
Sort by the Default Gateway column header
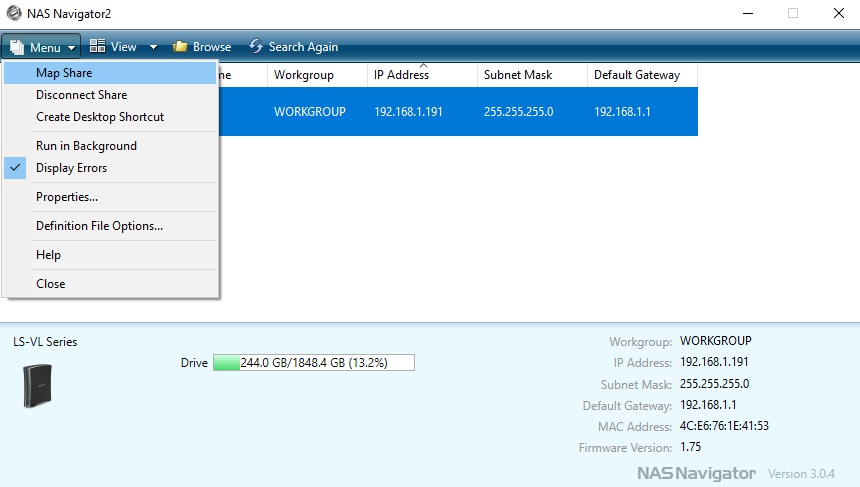click(x=642, y=75)
